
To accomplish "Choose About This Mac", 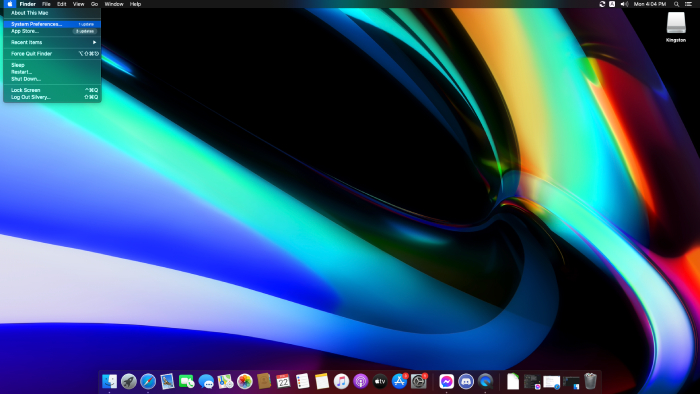I will tap(52, 13).
